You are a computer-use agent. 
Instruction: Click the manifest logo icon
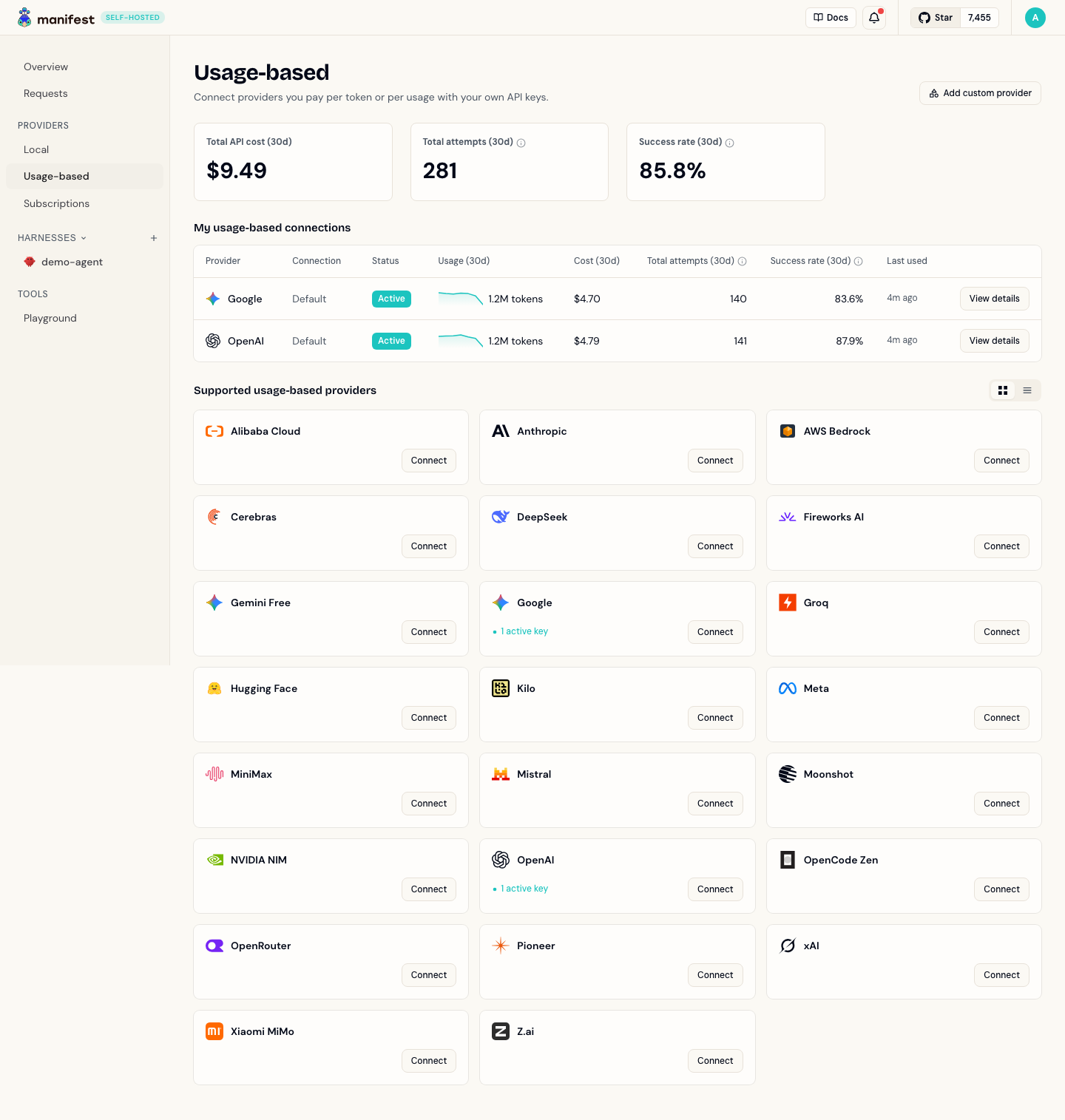24,17
